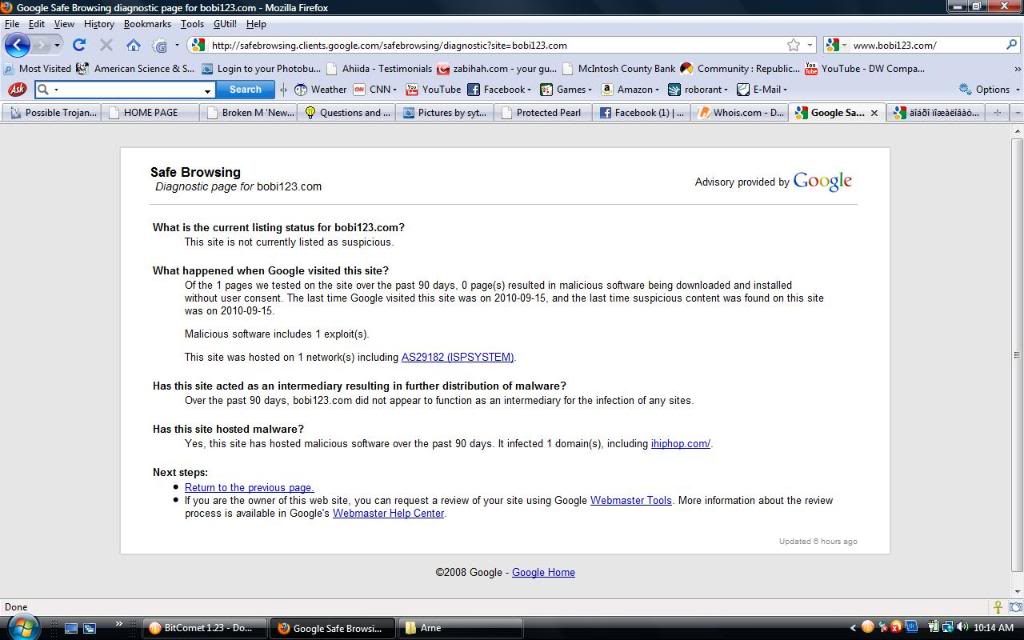The image size is (1024, 640).
Task: Open the Most Visited bookmarks folder
Action: click(37, 68)
